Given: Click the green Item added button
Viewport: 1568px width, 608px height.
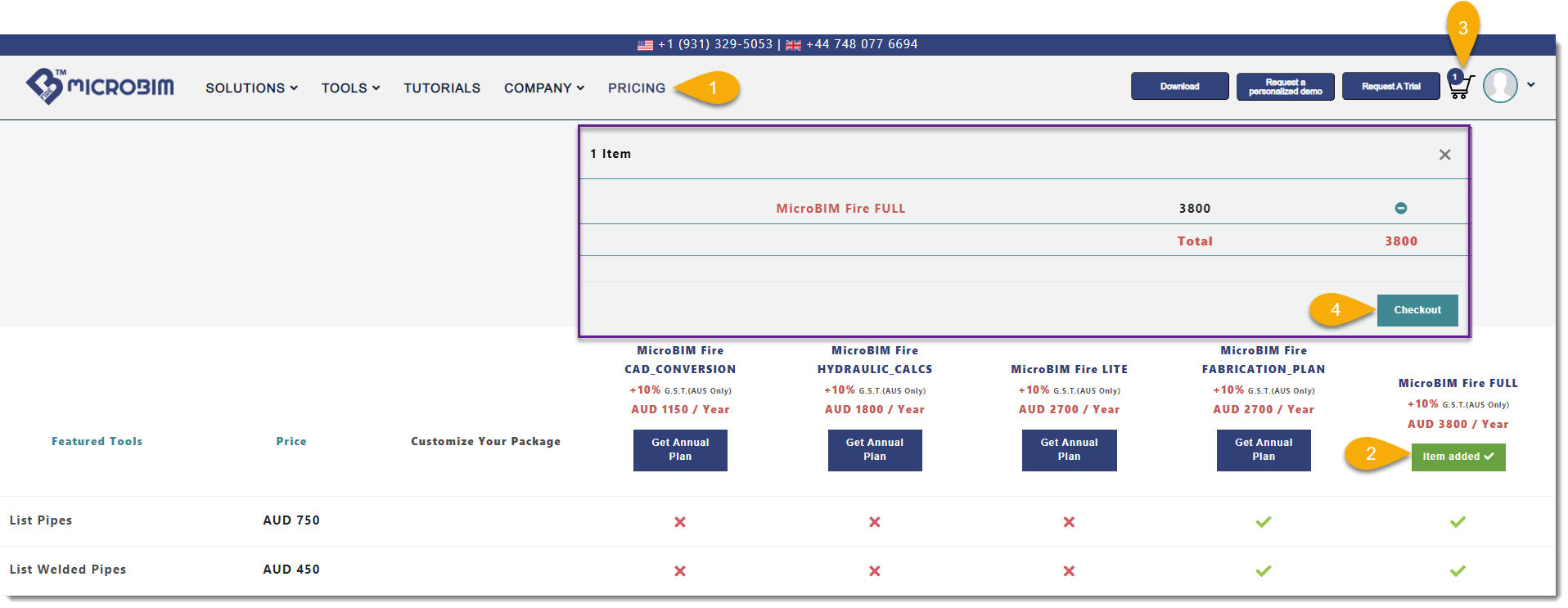Looking at the screenshot, I should [x=1458, y=457].
